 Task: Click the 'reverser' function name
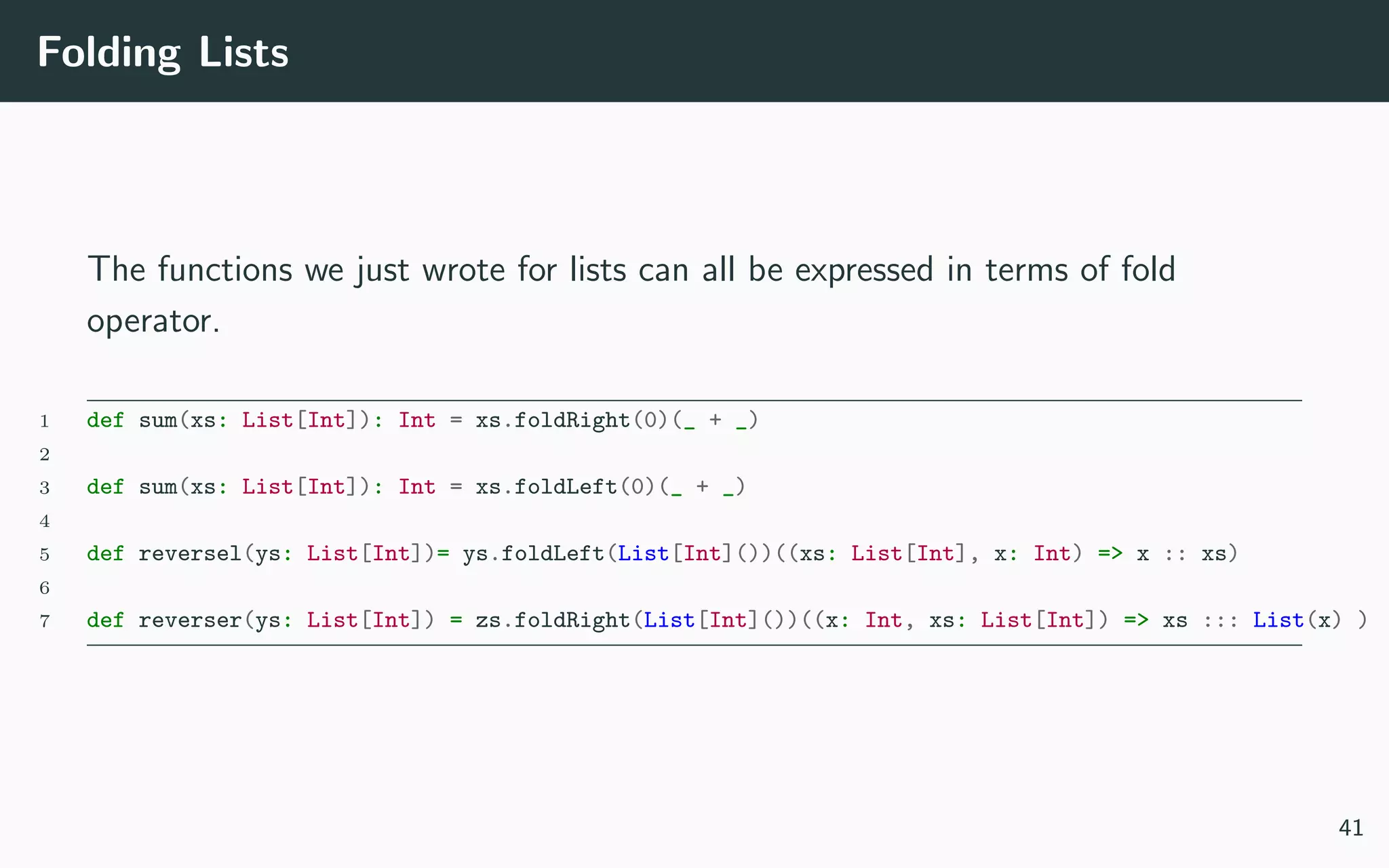point(190,620)
